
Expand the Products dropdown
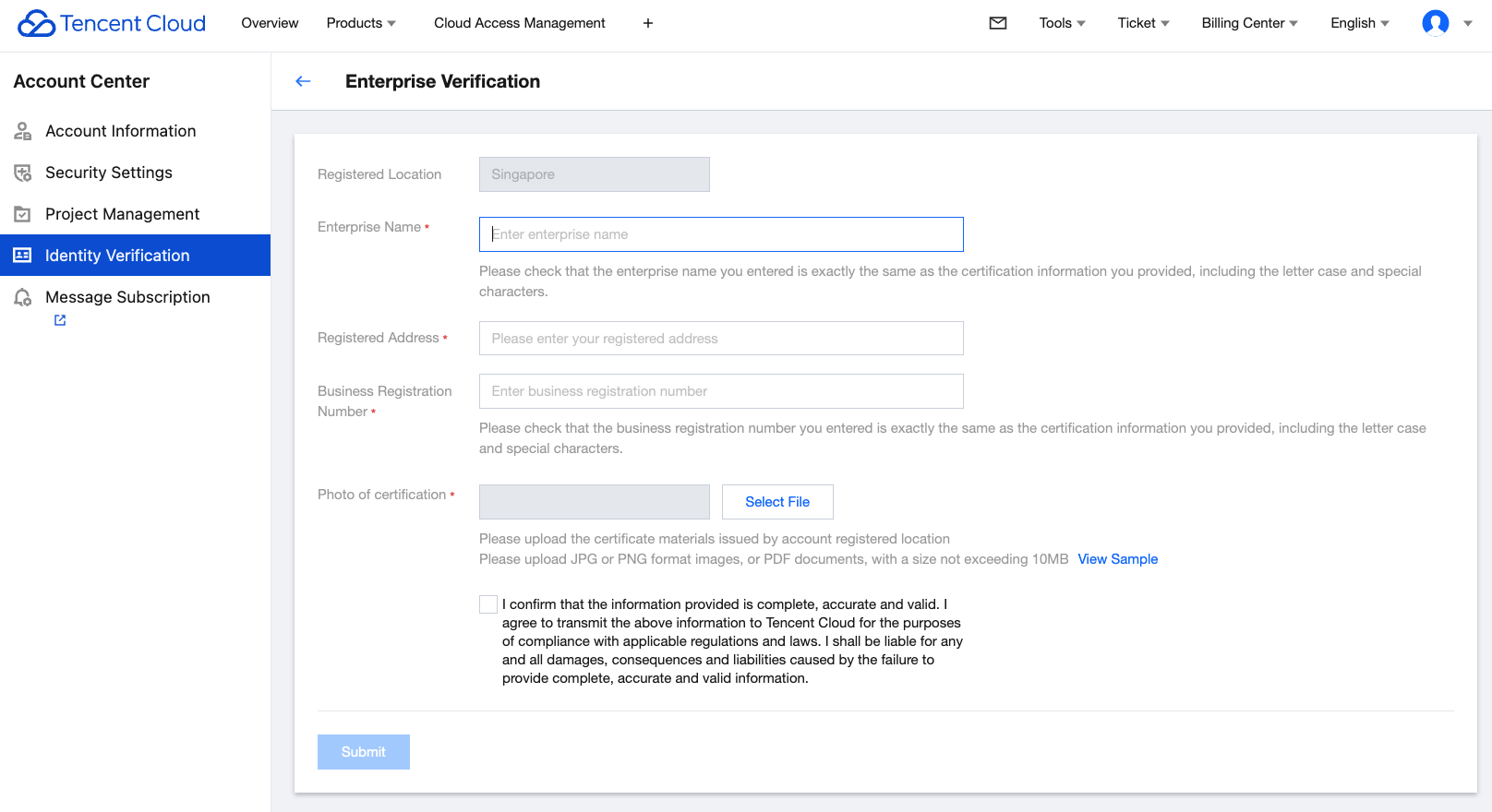[x=361, y=23]
